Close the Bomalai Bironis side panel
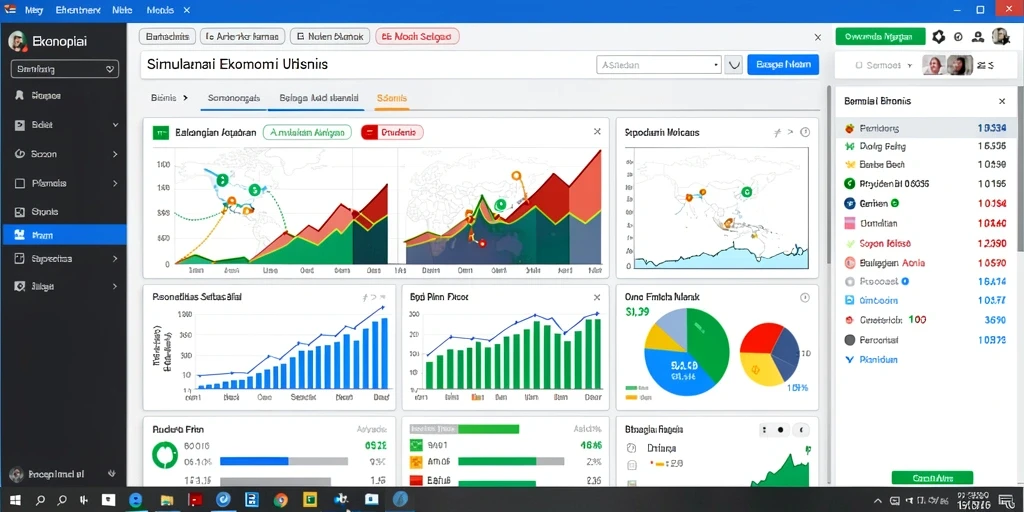 pyautogui.click(x=1002, y=101)
